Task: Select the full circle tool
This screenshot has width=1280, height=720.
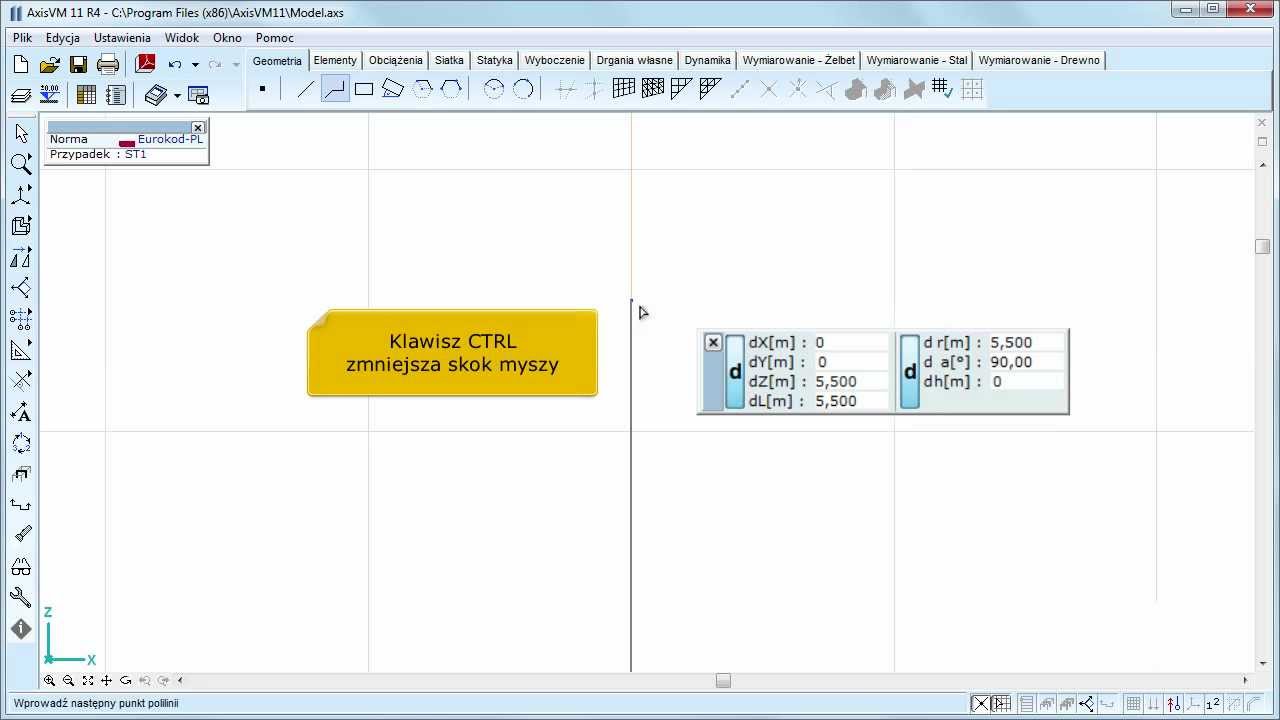Action: tap(523, 89)
